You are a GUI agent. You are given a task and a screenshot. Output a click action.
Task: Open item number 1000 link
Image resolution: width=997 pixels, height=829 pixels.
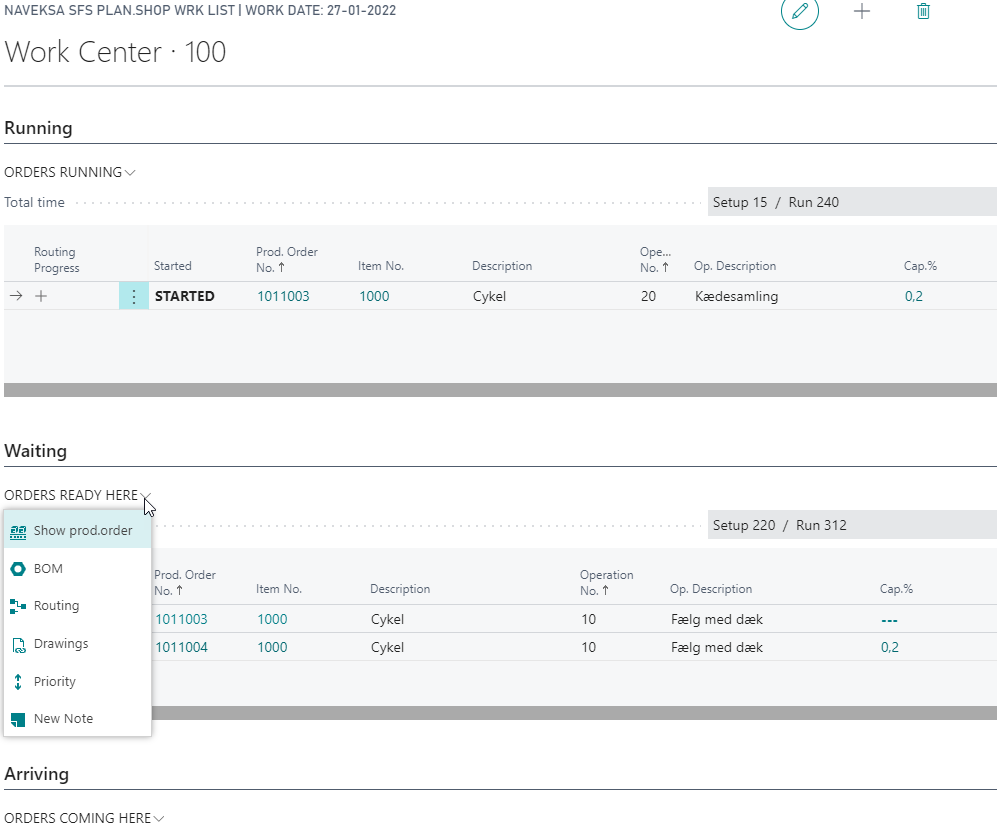click(x=373, y=295)
